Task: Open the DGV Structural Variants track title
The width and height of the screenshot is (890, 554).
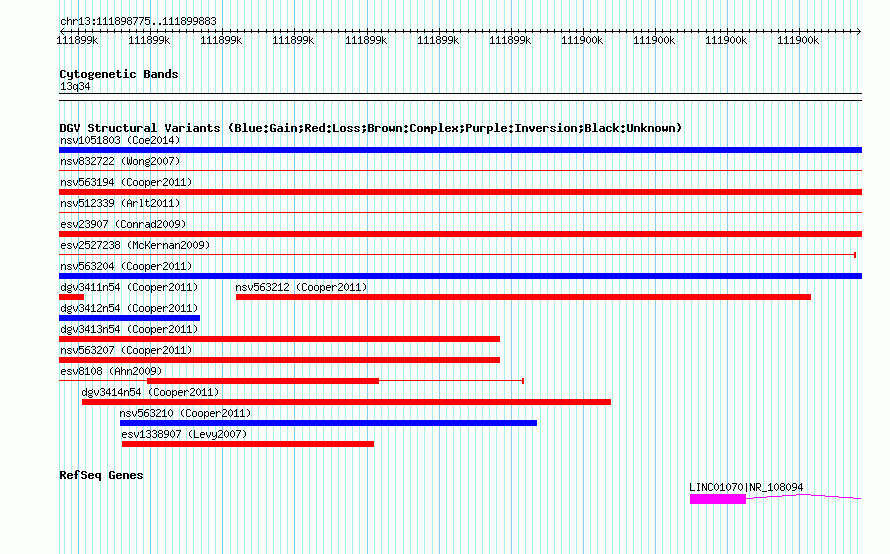Action: pyautogui.click(x=370, y=128)
